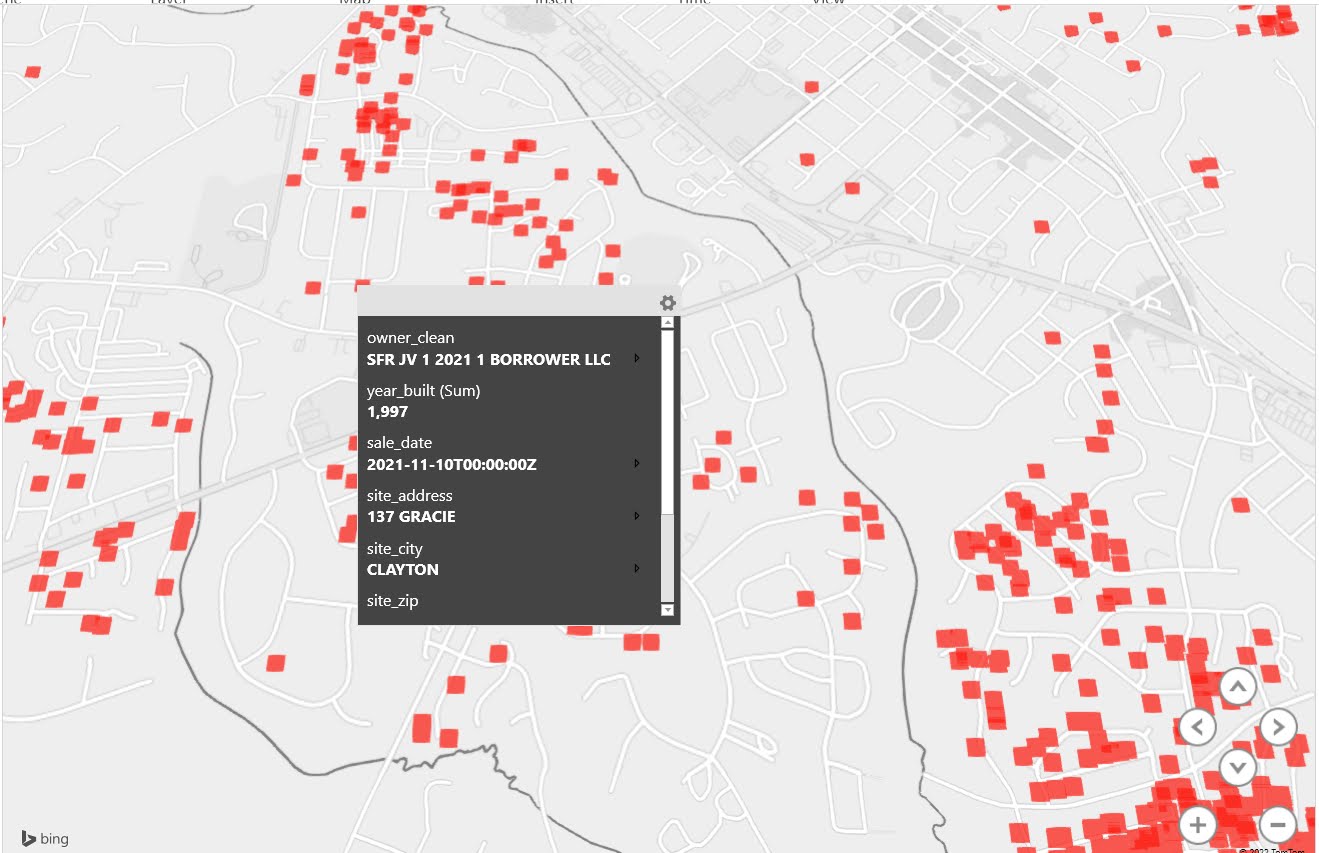Click the "site_zip" field label
The width and height of the screenshot is (1319, 853).
tap(392, 601)
